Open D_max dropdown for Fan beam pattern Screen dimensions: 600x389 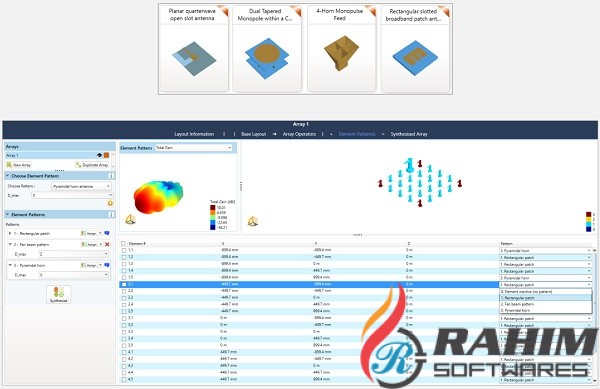[x=73, y=254]
